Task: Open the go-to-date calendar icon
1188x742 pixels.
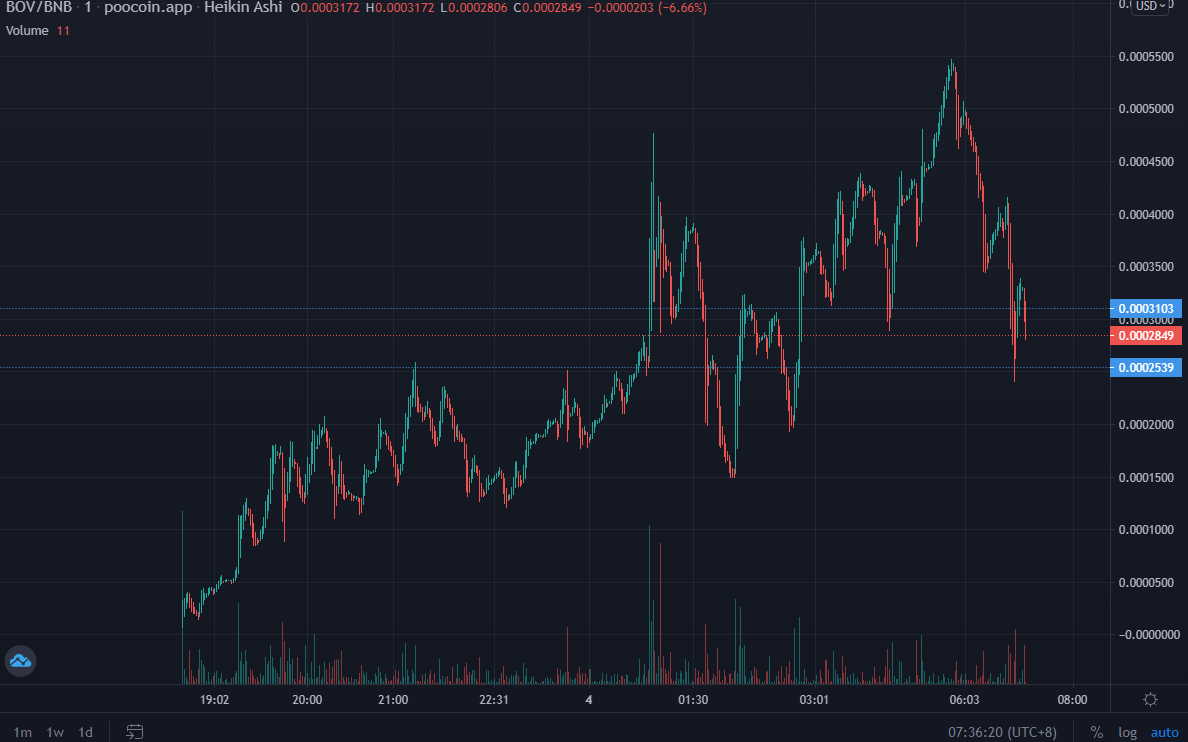Action: (134, 731)
